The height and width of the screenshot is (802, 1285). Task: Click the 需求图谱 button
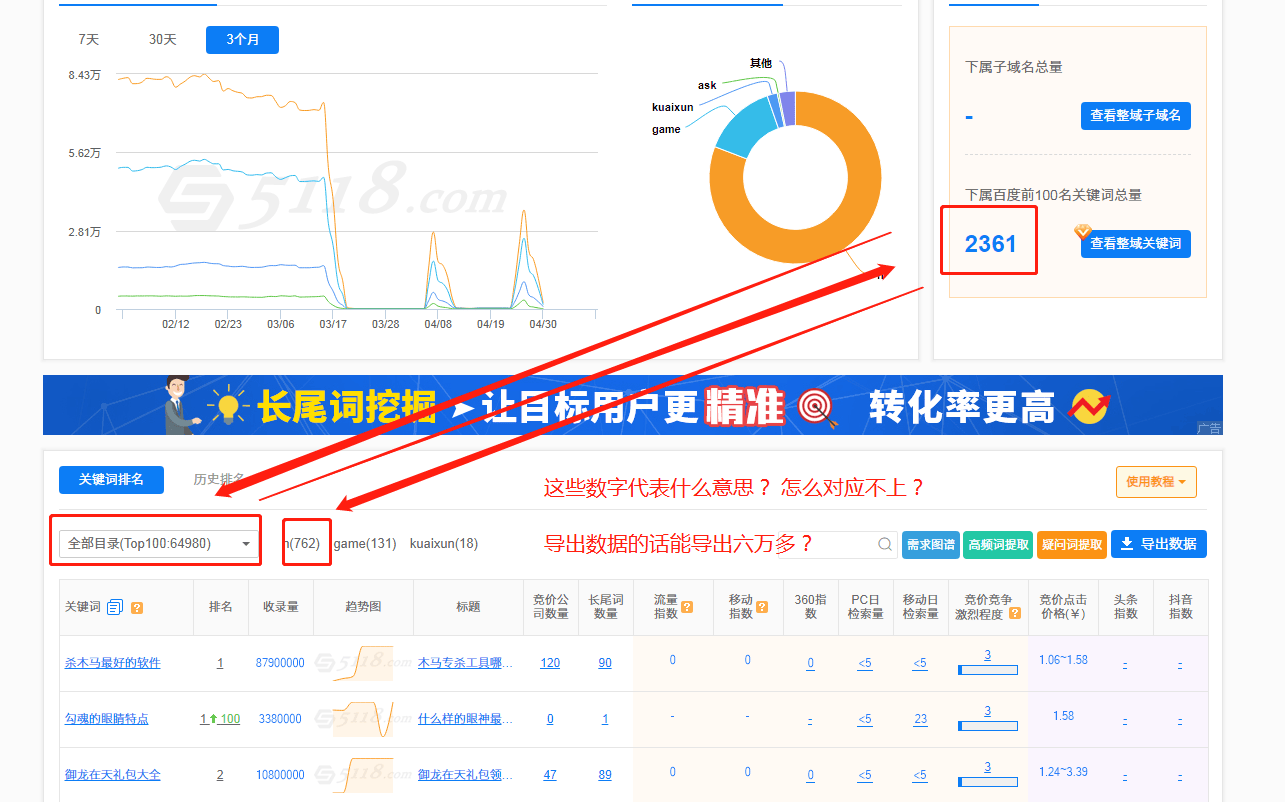click(930, 545)
